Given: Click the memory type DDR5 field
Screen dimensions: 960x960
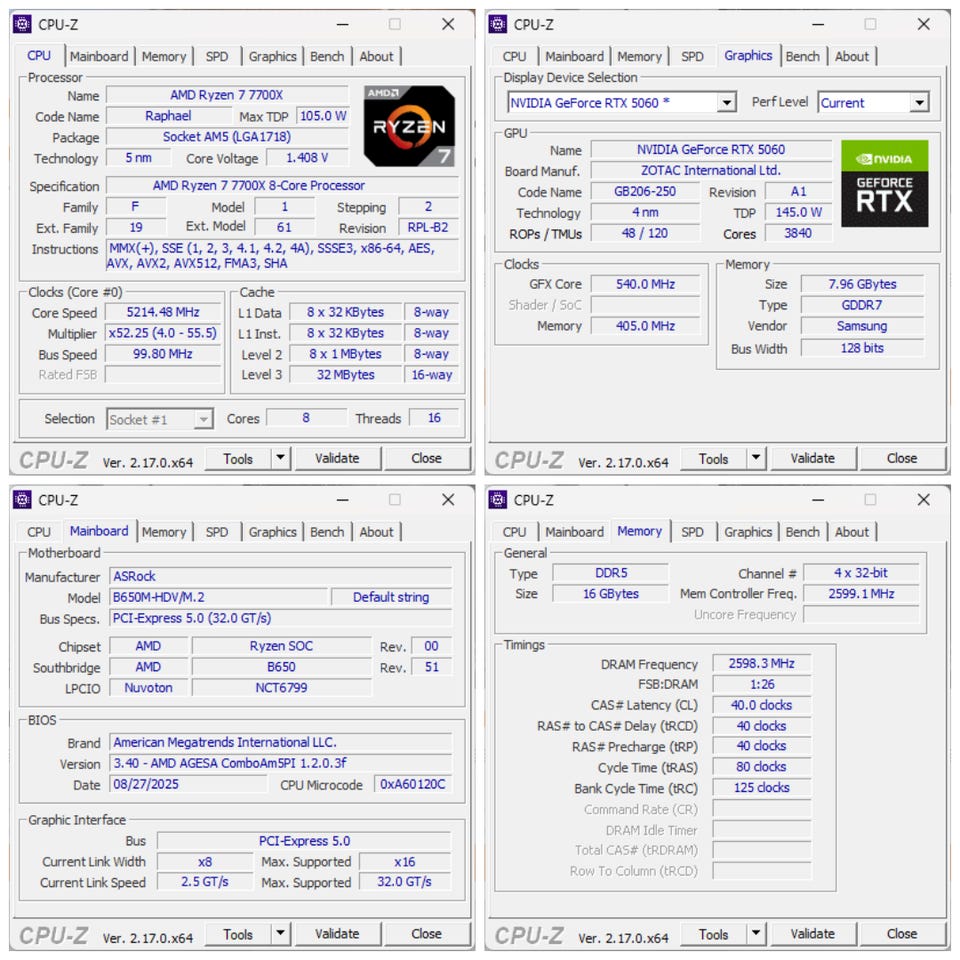Looking at the screenshot, I should point(610,573).
